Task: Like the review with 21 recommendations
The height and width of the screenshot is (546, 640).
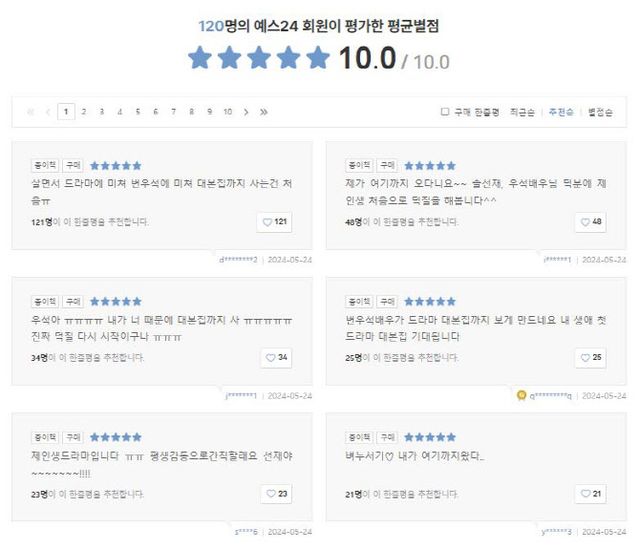Action: (x=592, y=493)
